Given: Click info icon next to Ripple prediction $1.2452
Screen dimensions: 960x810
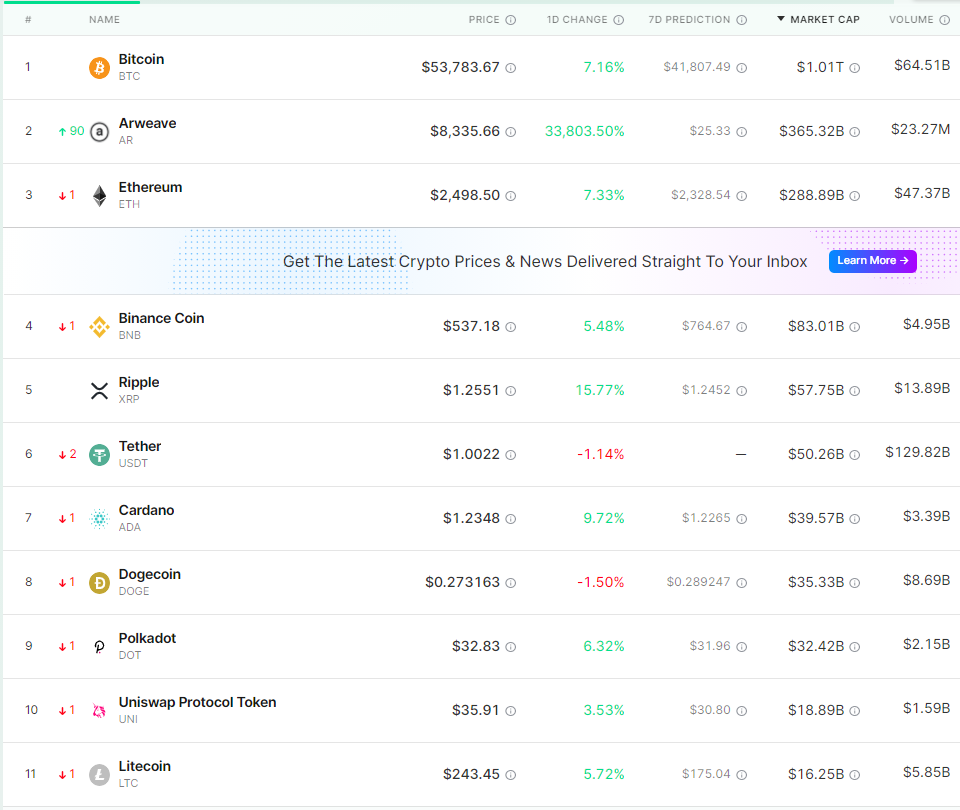Looking at the screenshot, I should click(741, 391).
